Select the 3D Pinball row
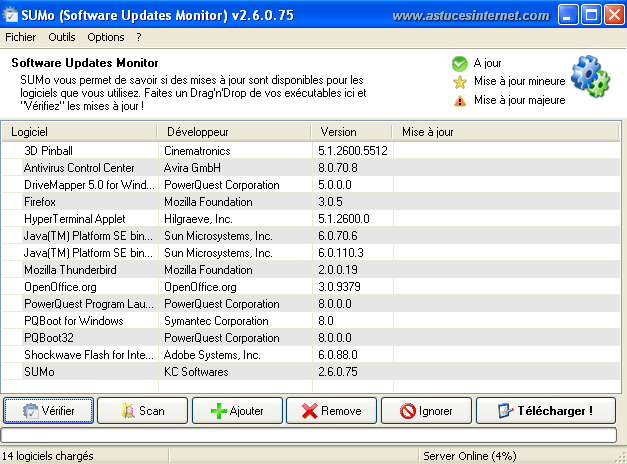 [x=311, y=150]
